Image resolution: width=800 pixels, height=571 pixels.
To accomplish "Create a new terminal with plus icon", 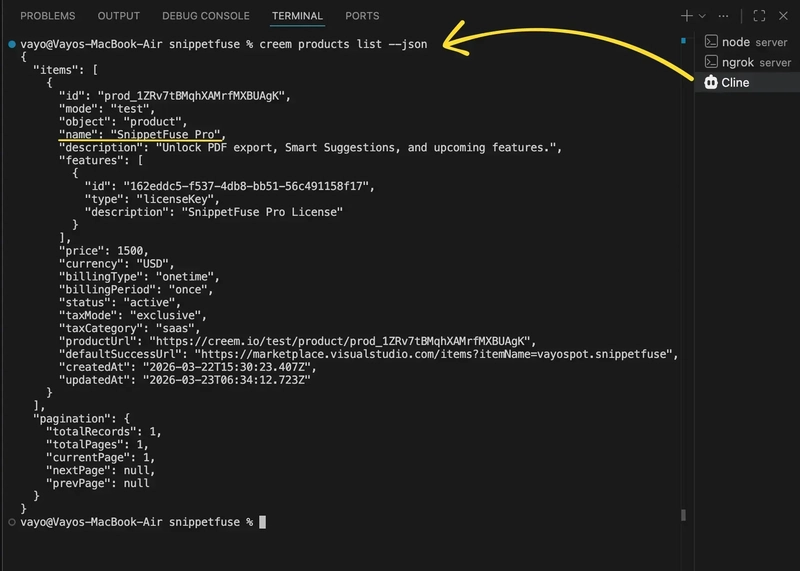I will click(x=686, y=16).
